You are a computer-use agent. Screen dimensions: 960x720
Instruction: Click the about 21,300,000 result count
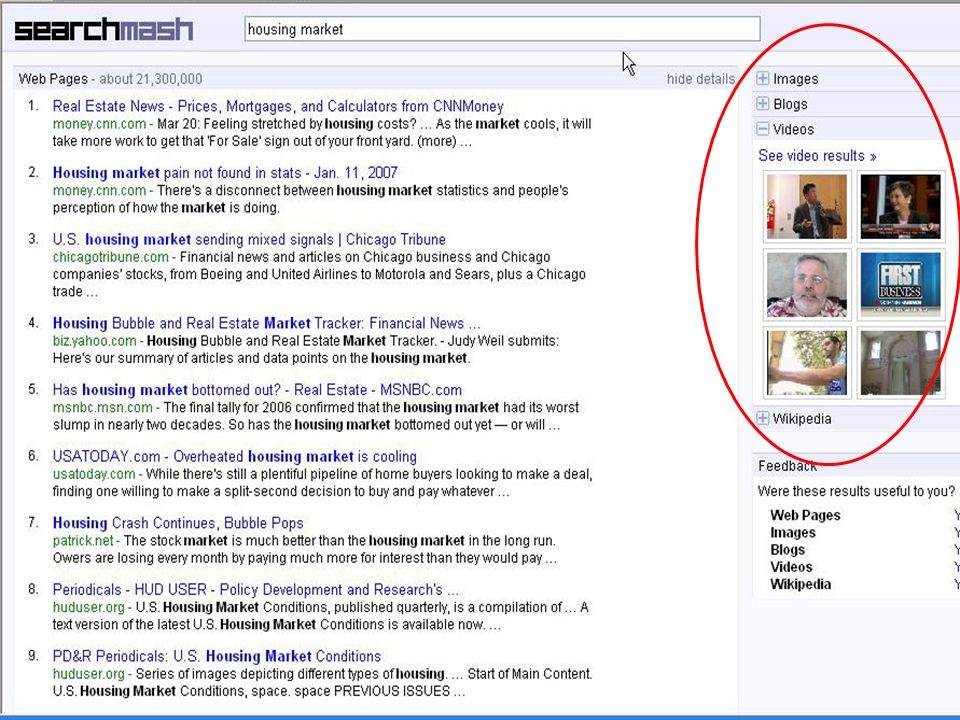[x=151, y=79]
